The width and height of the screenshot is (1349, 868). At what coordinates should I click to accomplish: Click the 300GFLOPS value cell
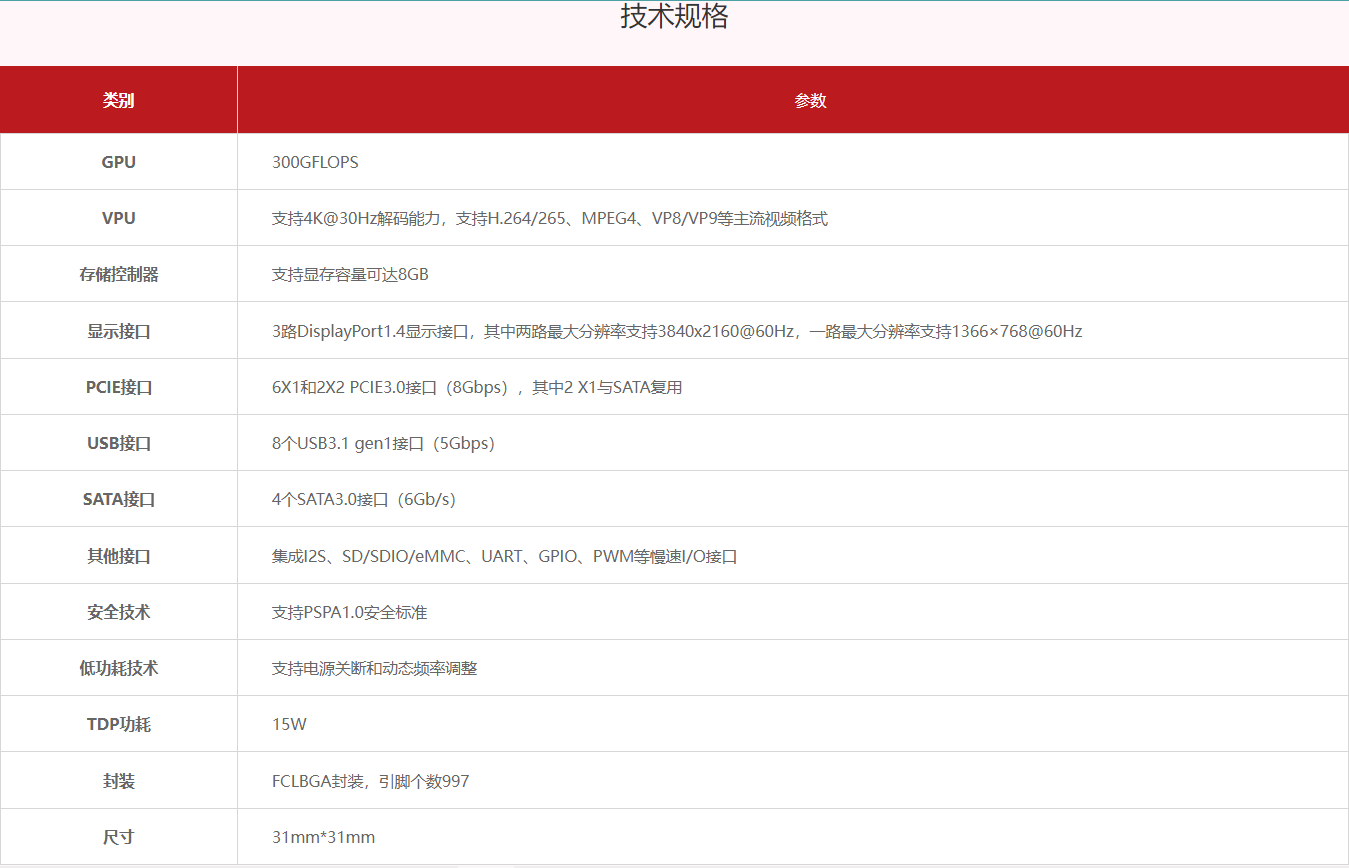click(315, 162)
